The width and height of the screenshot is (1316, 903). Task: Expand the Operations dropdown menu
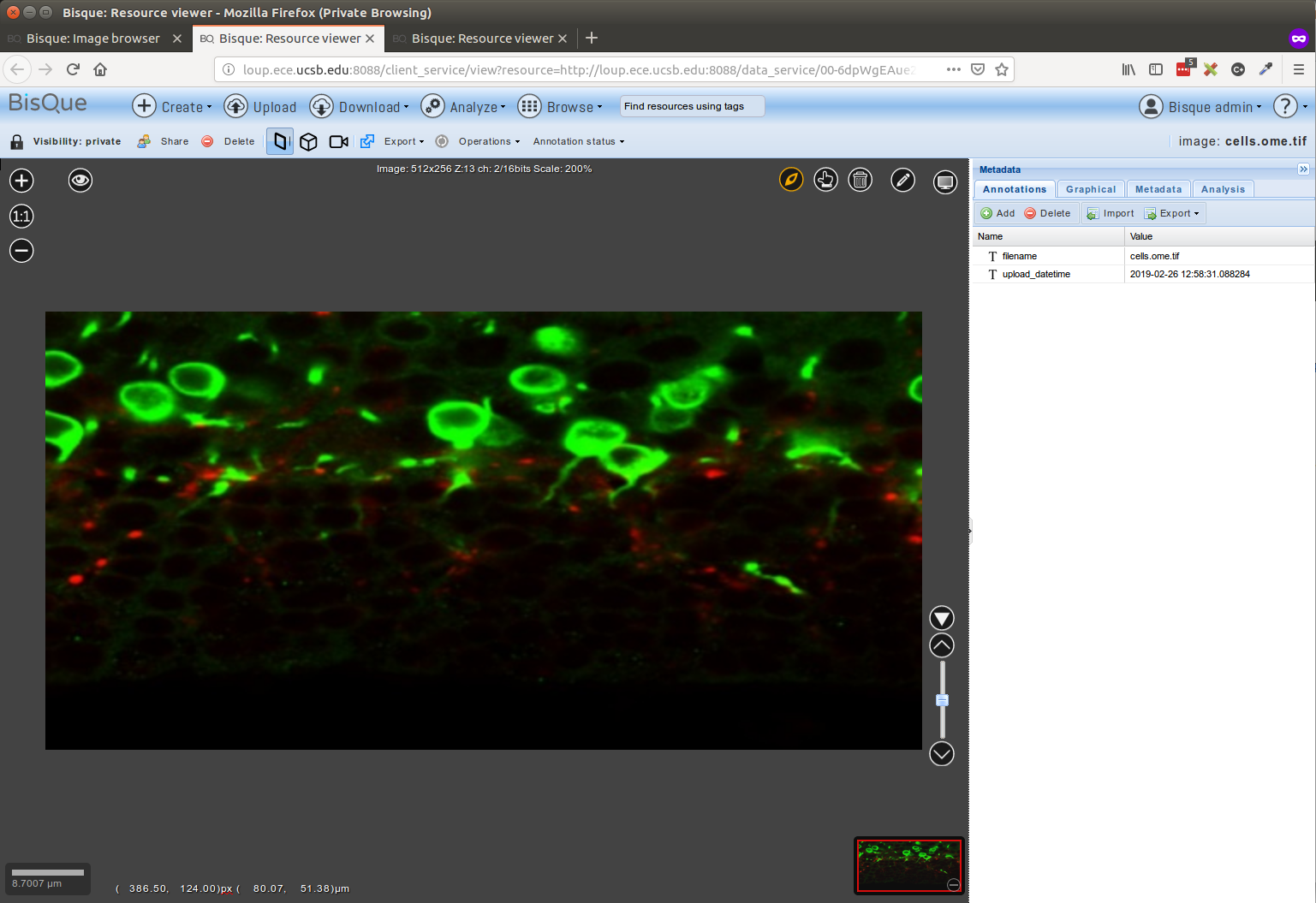pyautogui.click(x=488, y=141)
